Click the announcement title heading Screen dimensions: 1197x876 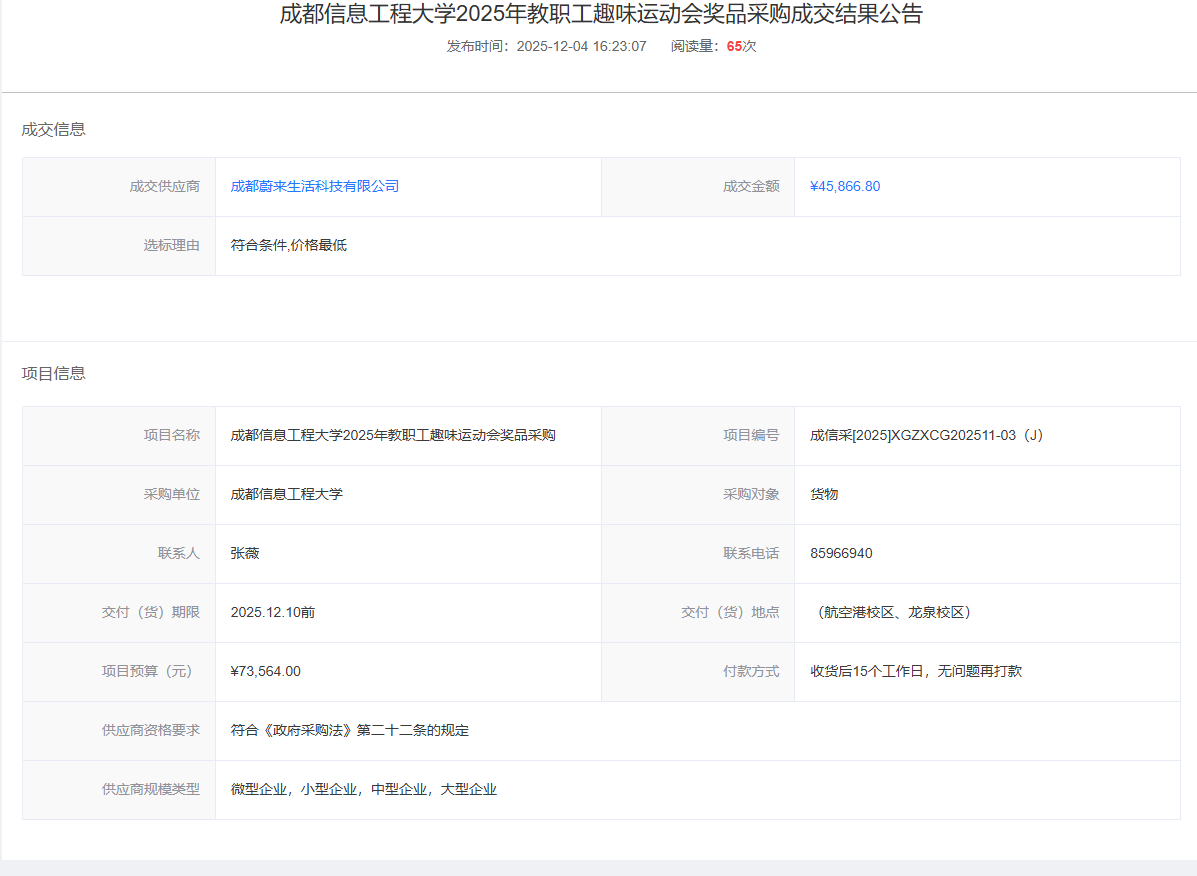coord(601,15)
